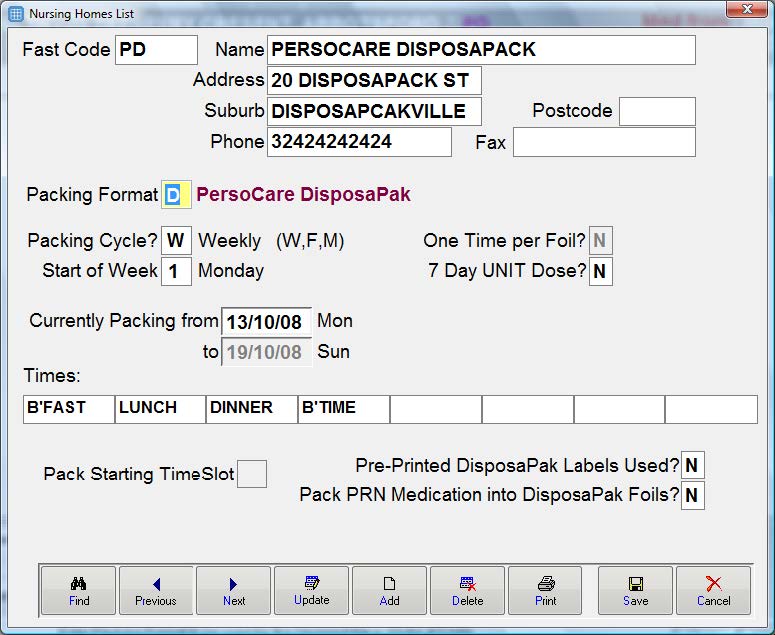Go to Next nursing home record

pyautogui.click(x=234, y=591)
